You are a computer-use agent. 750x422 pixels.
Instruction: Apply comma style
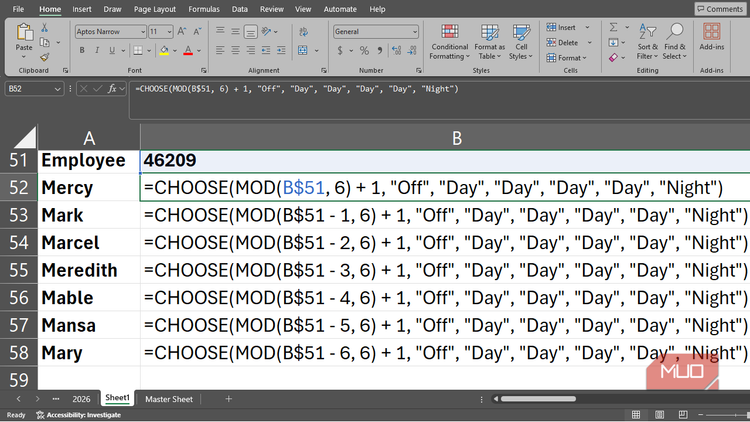[x=380, y=50]
